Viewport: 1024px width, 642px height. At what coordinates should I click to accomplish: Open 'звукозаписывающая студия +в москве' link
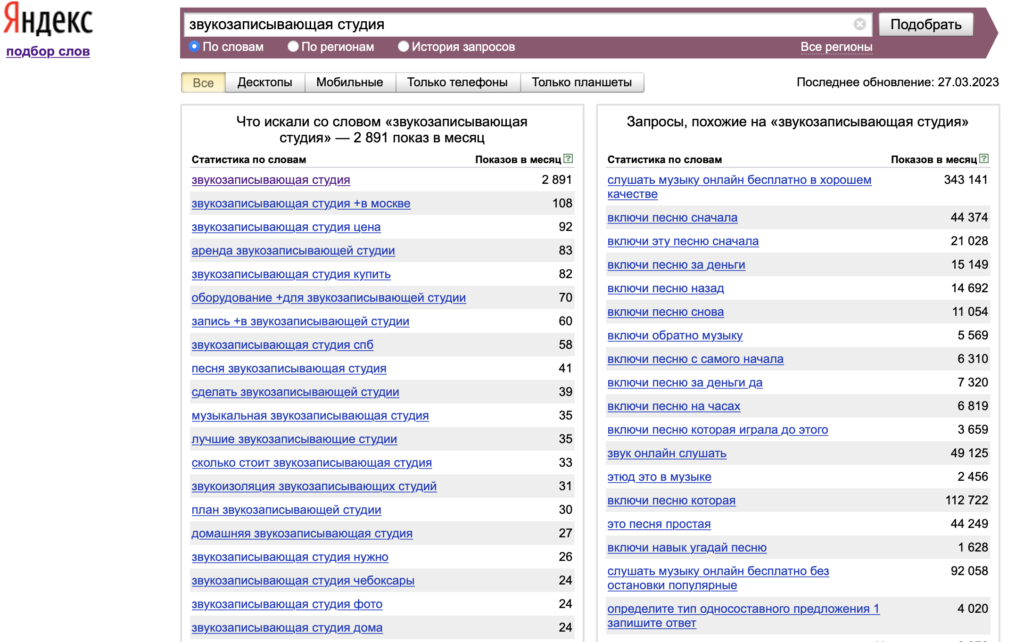pyautogui.click(x=300, y=203)
